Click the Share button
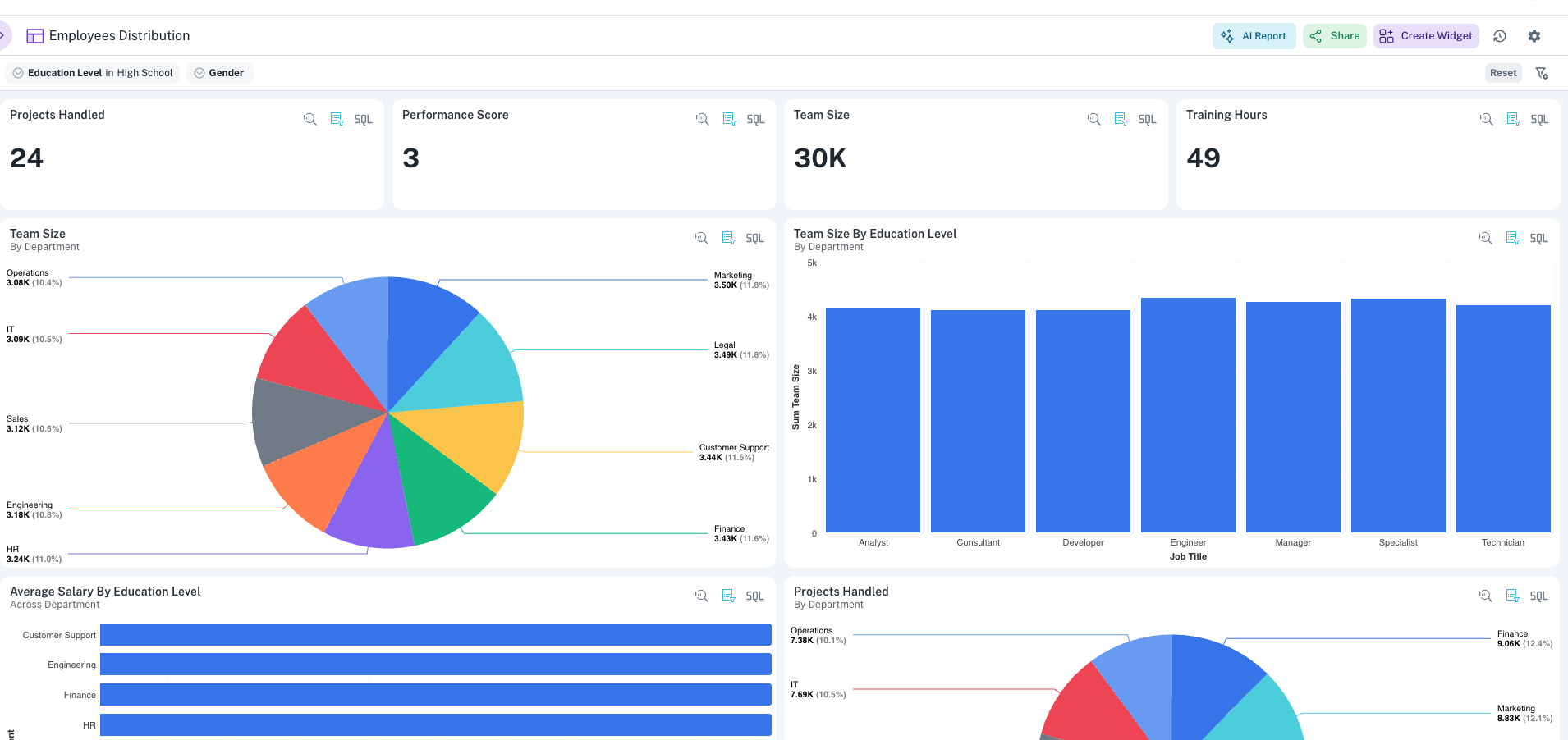1568x740 pixels. [1335, 36]
